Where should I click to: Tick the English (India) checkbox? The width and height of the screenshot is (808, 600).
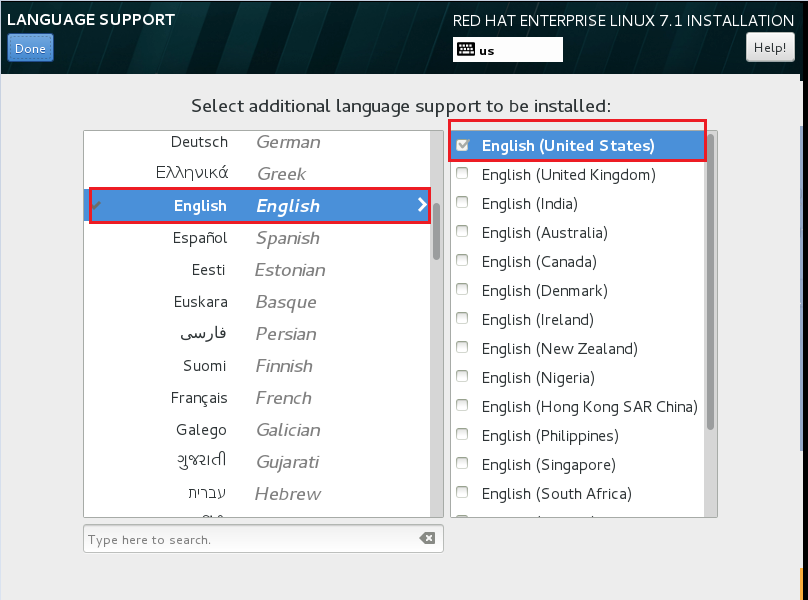[462, 203]
